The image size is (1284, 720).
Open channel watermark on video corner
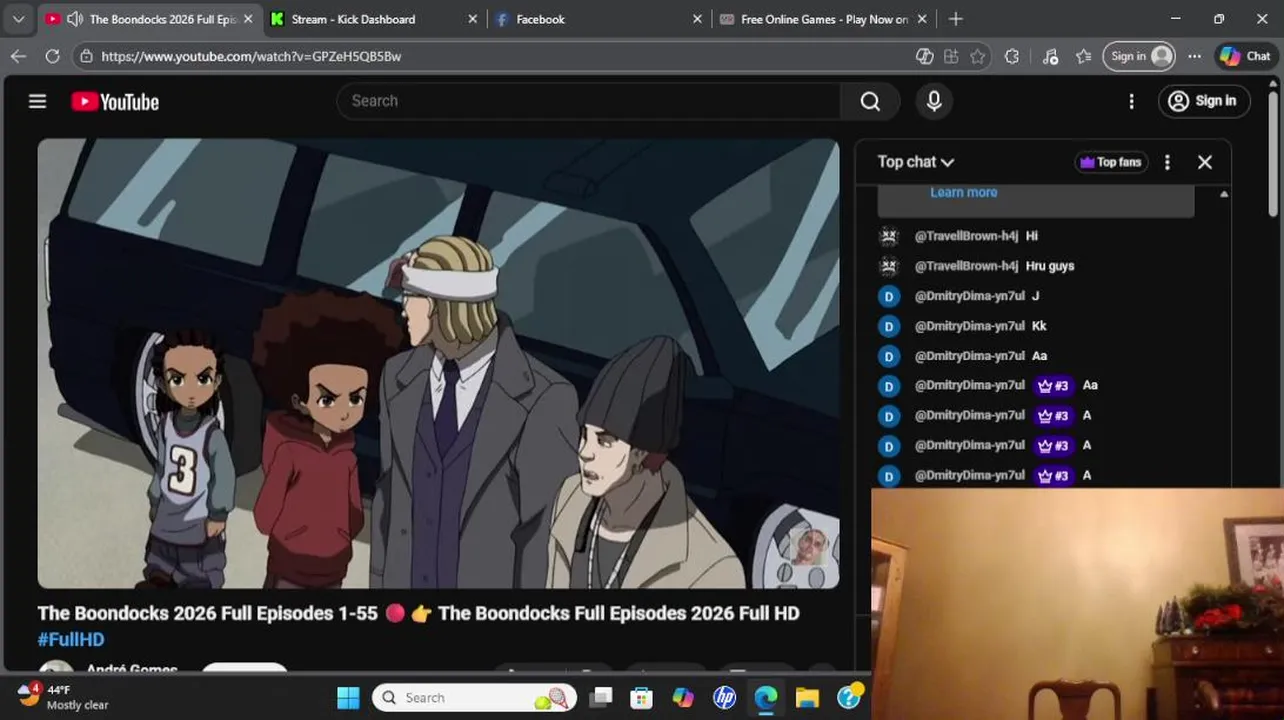[811, 546]
